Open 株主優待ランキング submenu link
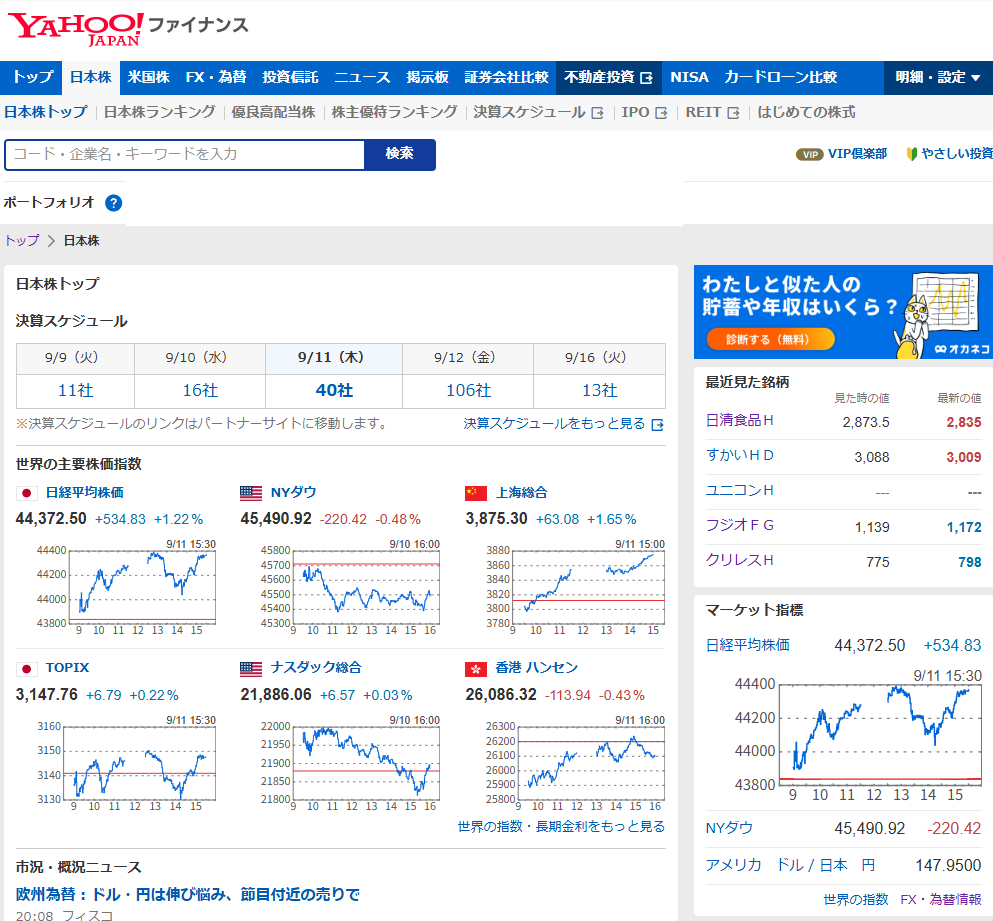This screenshot has height=921, width=993. click(x=395, y=112)
